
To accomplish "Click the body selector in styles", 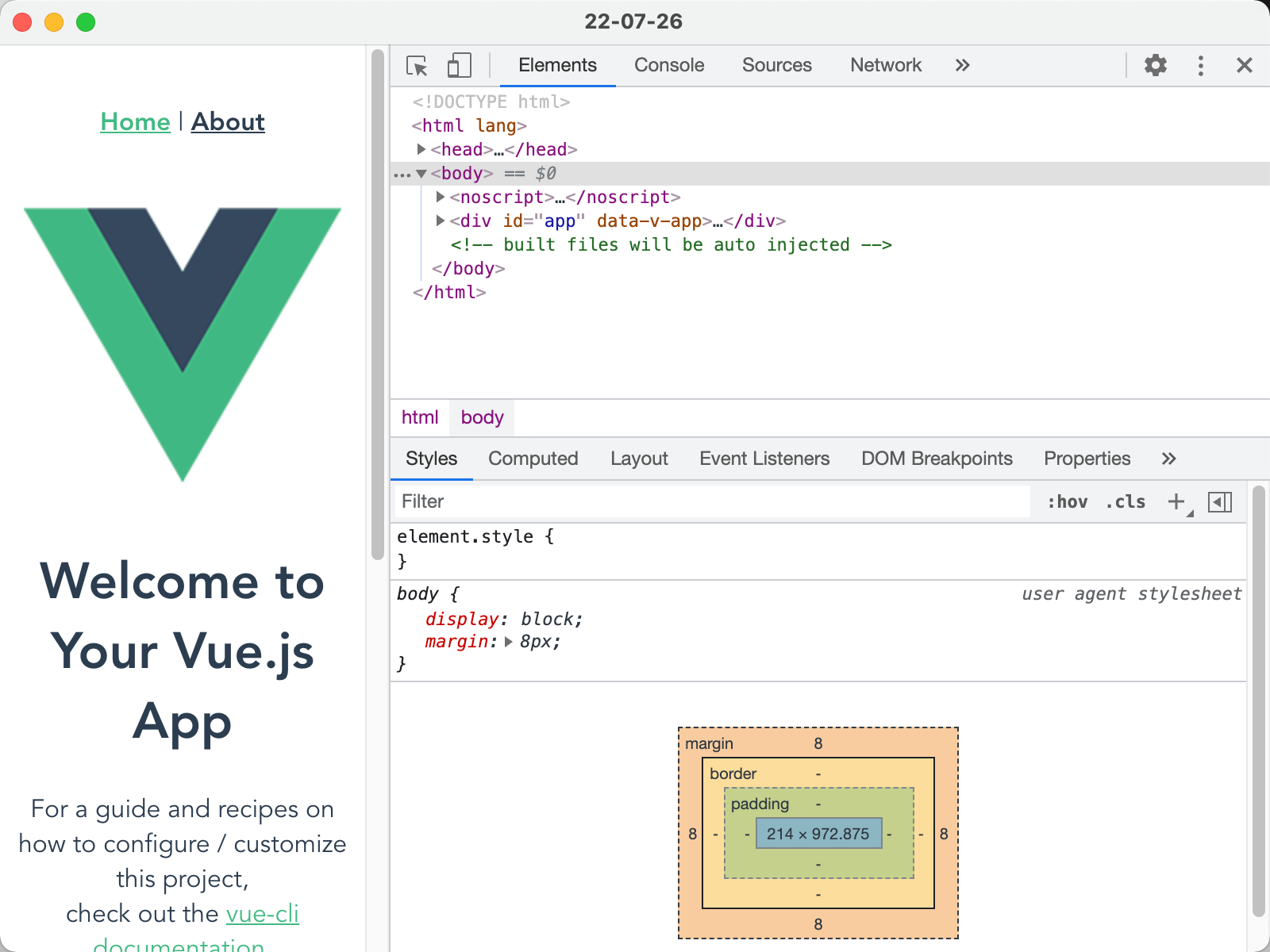I will 418,594.
